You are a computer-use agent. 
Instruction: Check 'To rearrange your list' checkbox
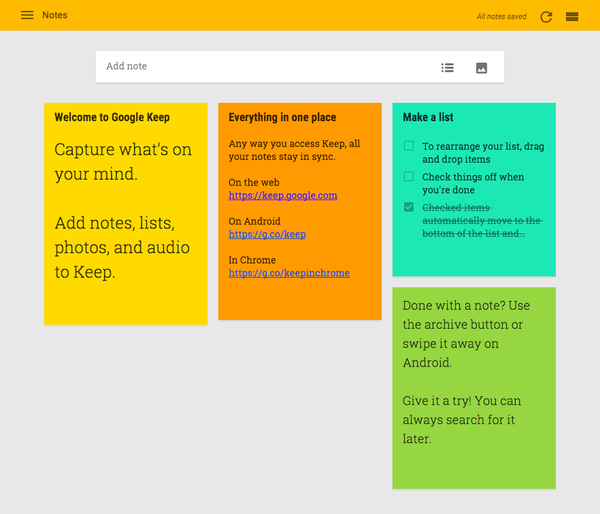coord(409,146)
